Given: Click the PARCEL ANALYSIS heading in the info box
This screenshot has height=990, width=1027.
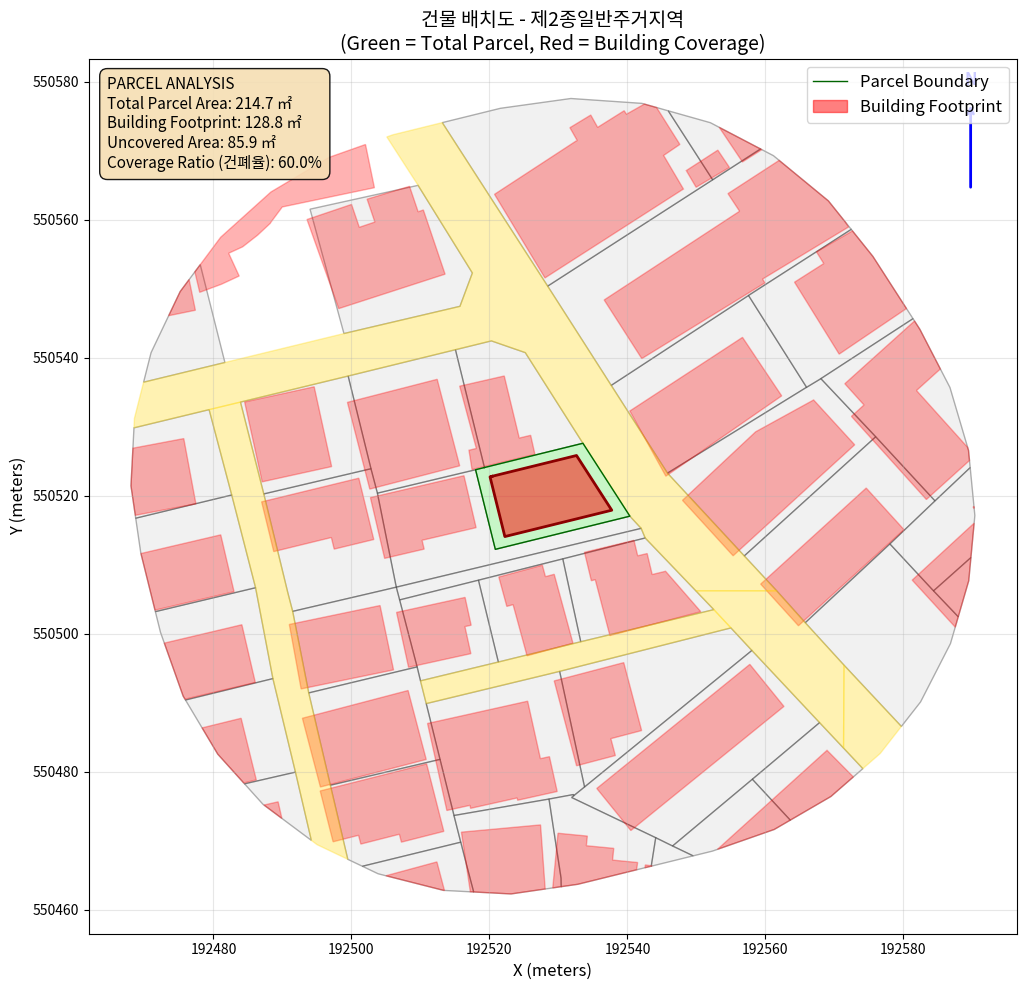Looking at the screenshot, I should tap(170, 83).
